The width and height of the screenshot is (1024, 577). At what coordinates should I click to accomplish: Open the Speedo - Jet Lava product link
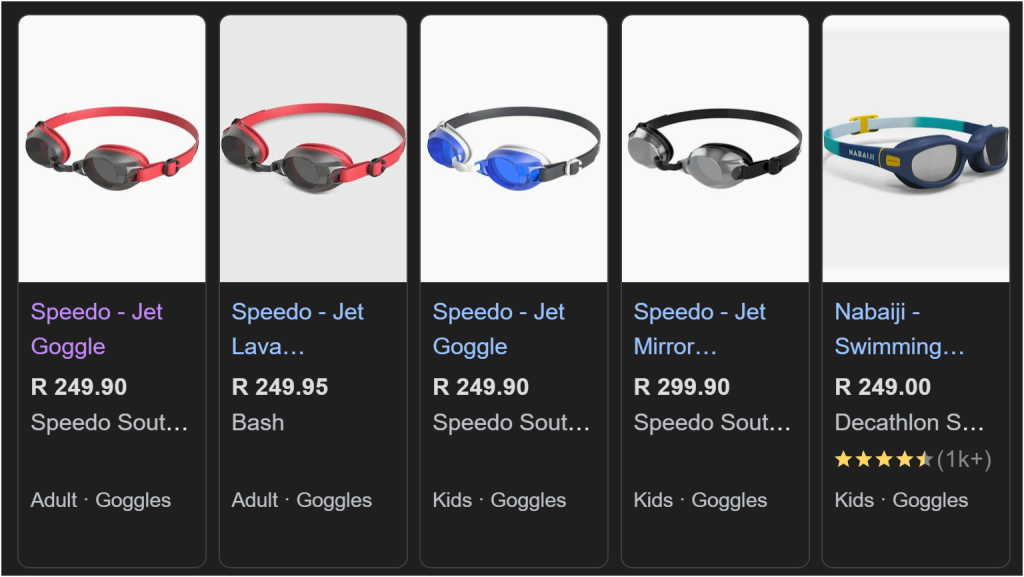[297, 329]
